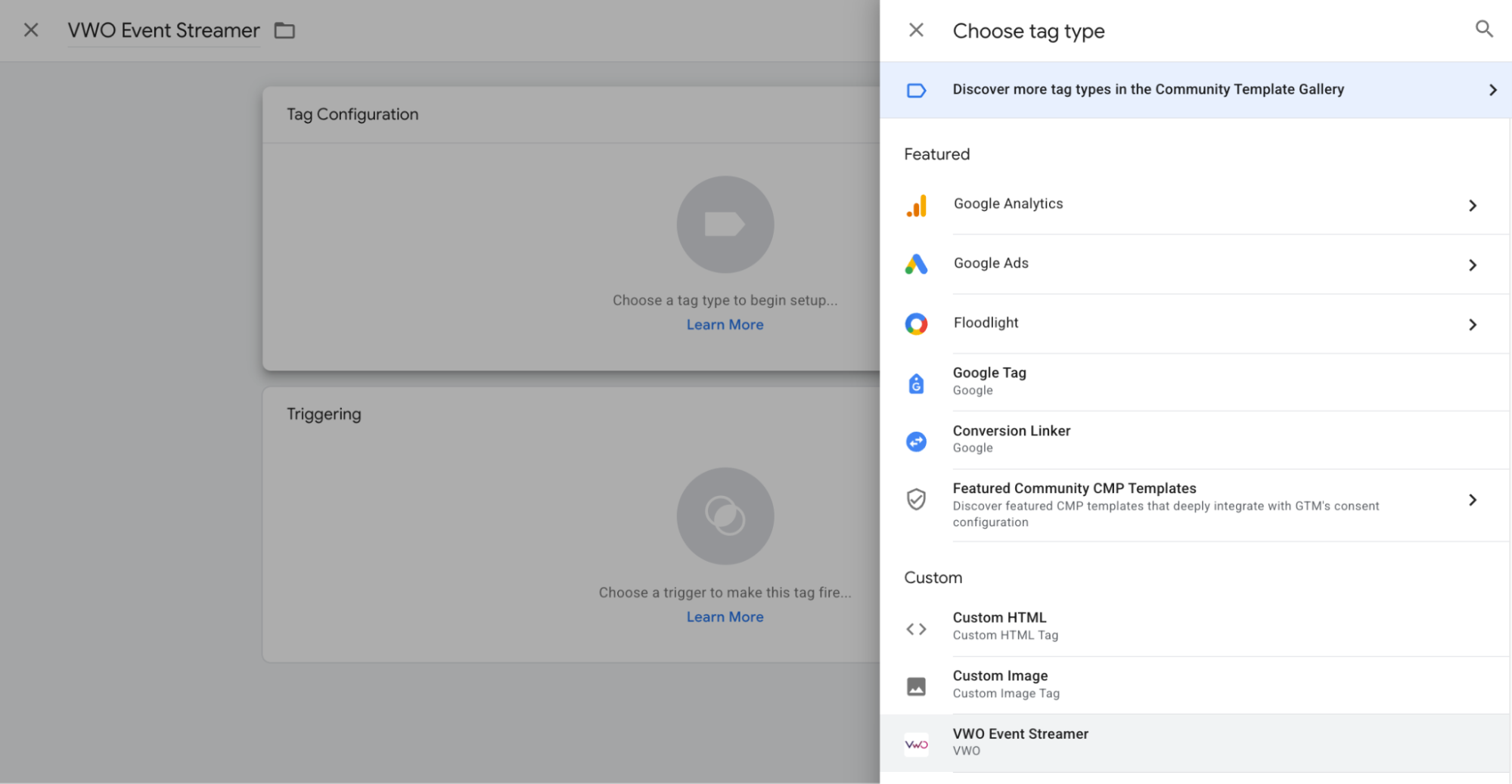The height and width of the screenshot is (784, 1512).
Task: Open Discover more tag types banner text
Action: tap(1148, 89)
